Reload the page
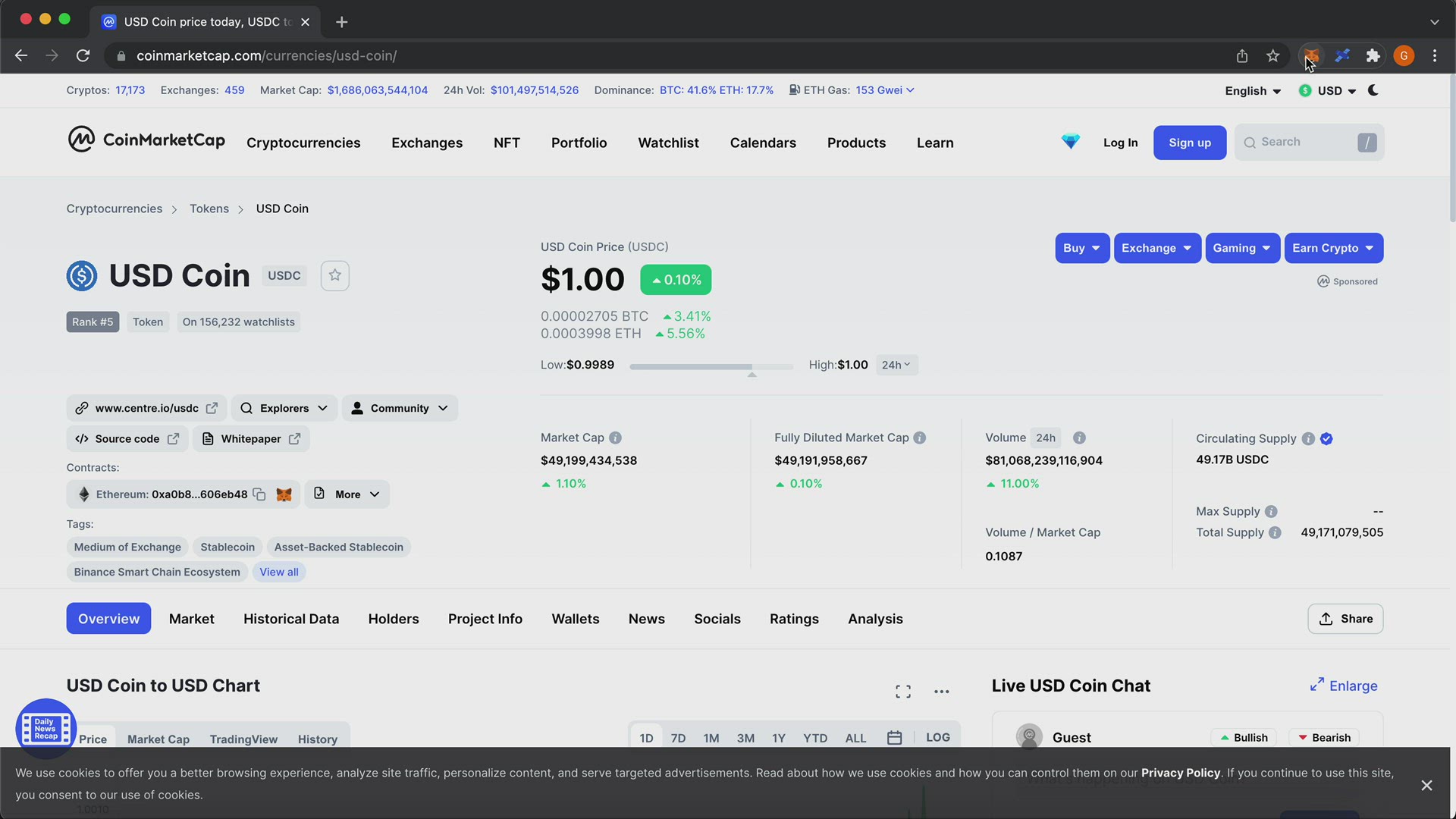This screenshot has width=1456, height=819. click(x=83, y=55)
